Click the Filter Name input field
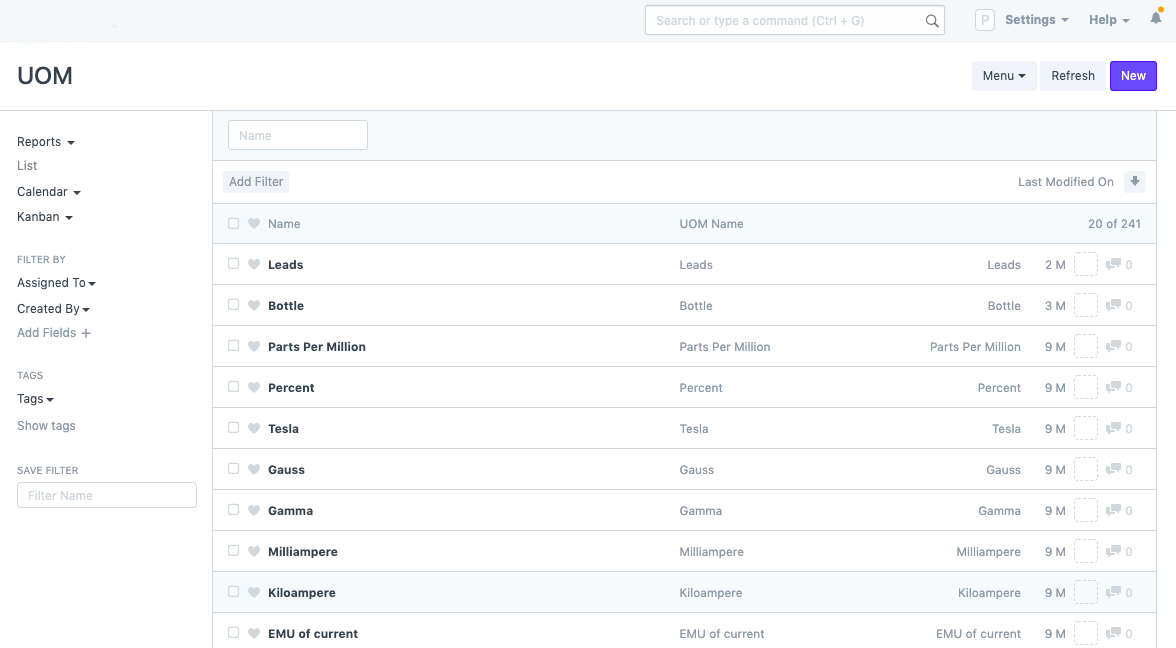Image resolution: width=1176 pixels, height=648 pixels. pyautogui.click(x=107, y=495)
